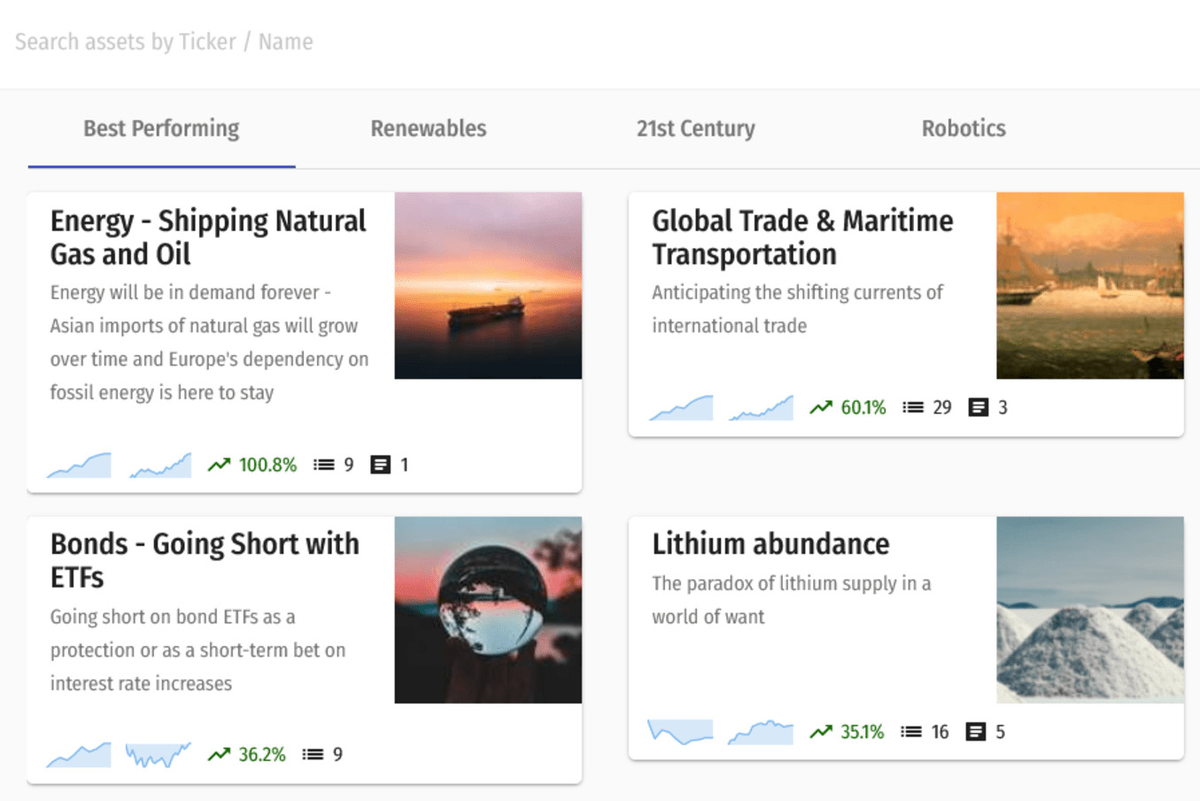Click the 36.2% performance value

click(262, 755)
